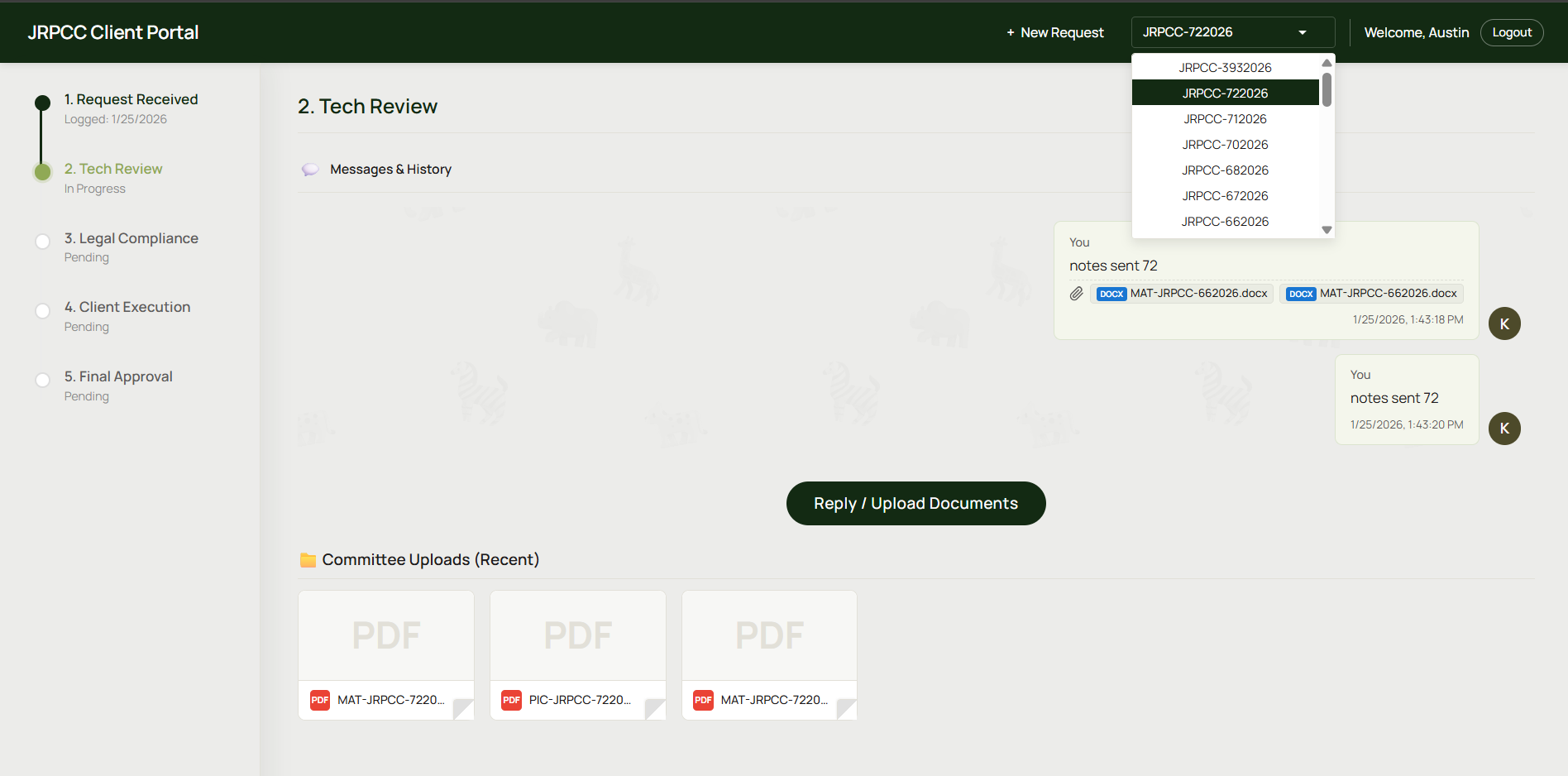
Task: Select the Final Approval step circle
Action: (42, 380)
